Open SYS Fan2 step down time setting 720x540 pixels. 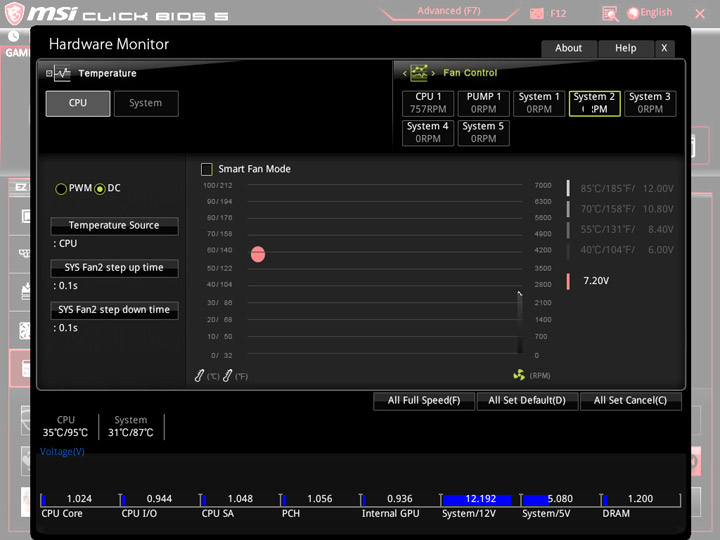(114, 310)
